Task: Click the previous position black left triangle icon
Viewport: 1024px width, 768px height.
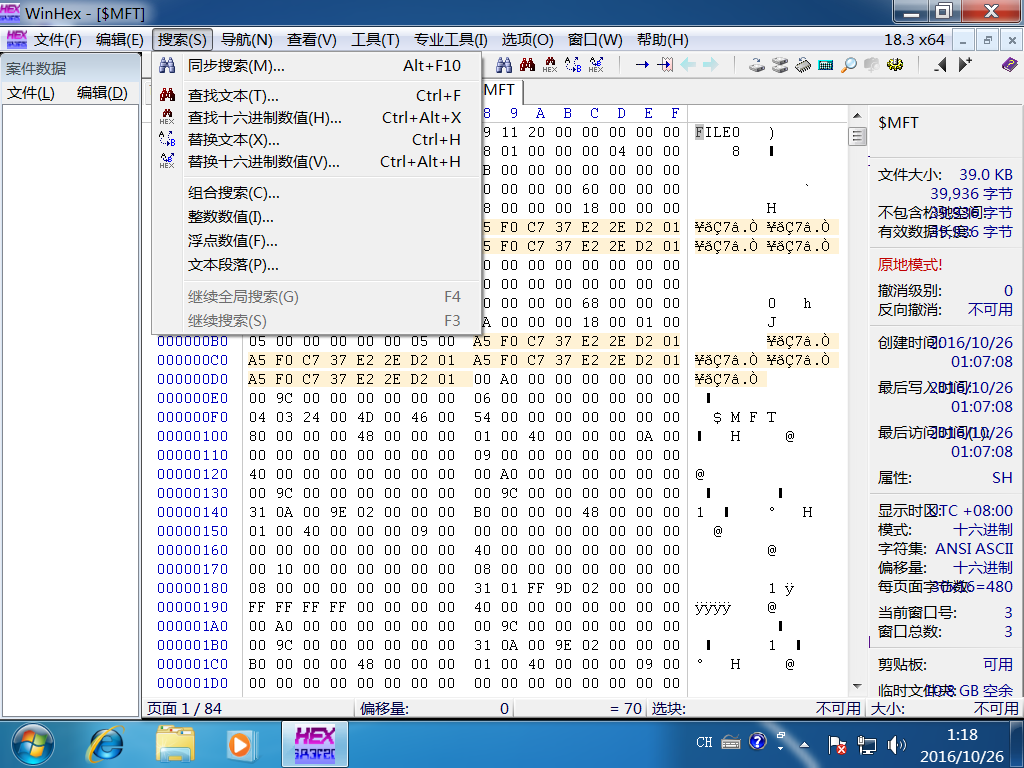Action: 940,65
